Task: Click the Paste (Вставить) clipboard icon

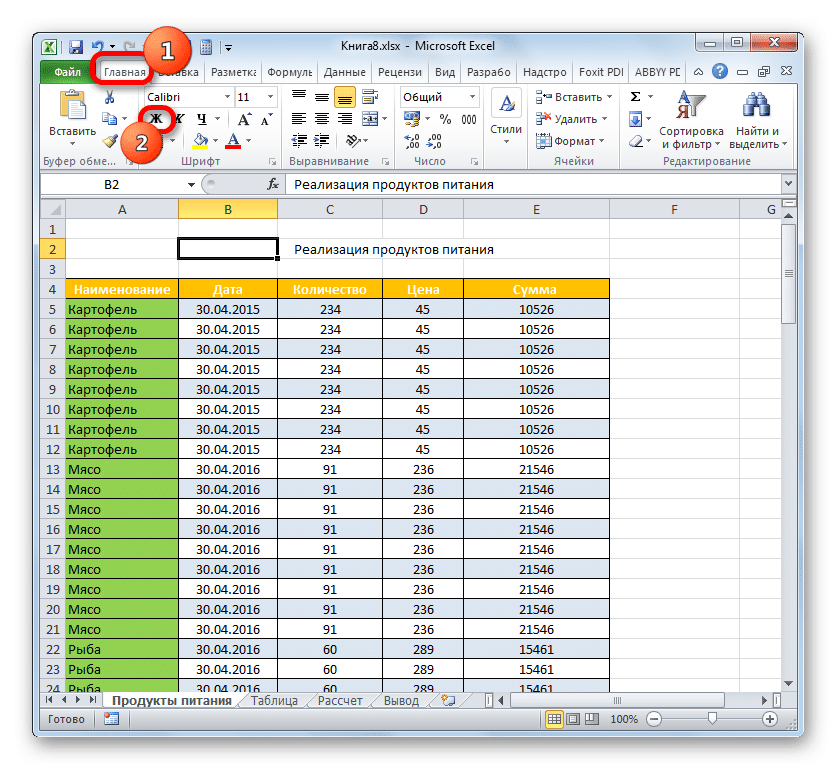Action: click(x=72, y=109)
